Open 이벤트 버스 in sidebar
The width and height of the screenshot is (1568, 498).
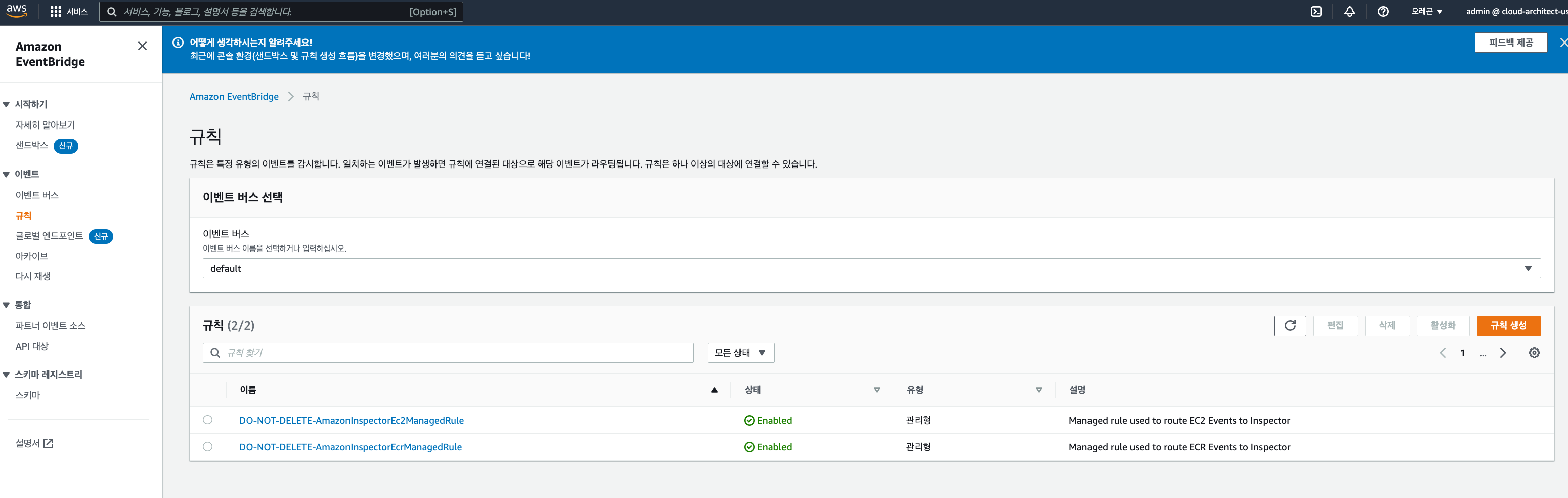click(37, 195)
